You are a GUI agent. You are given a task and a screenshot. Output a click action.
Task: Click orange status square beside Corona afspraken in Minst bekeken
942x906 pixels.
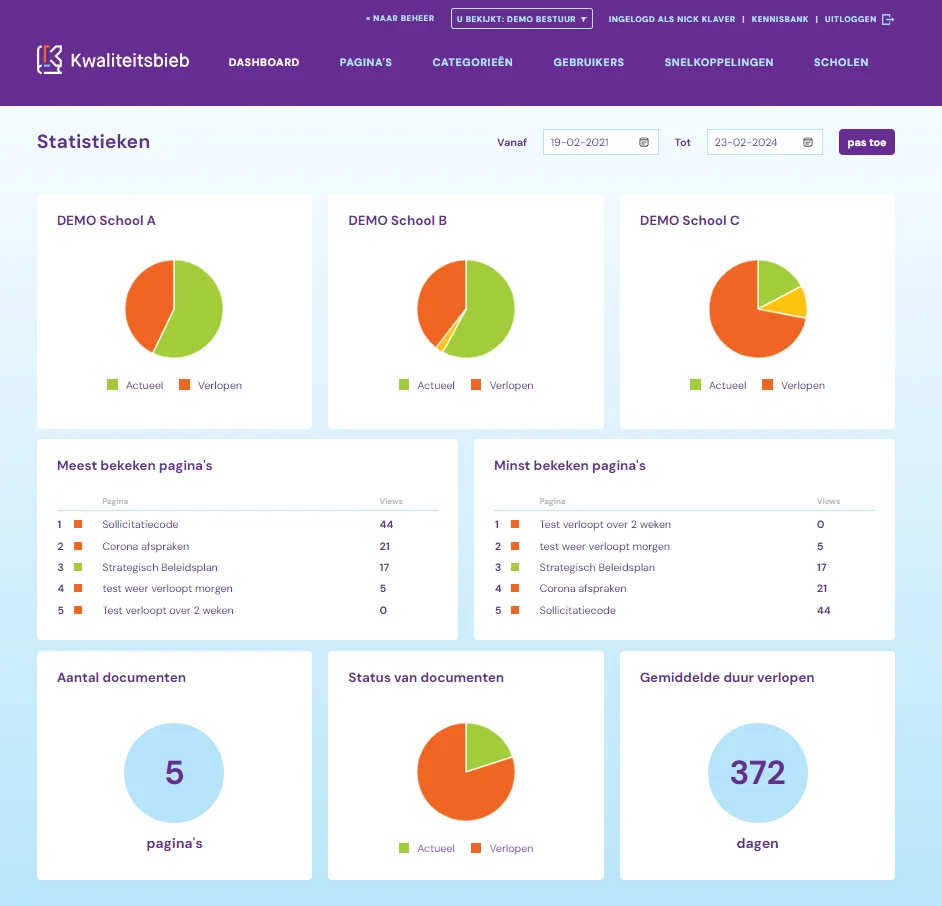[x=515, y=588]
